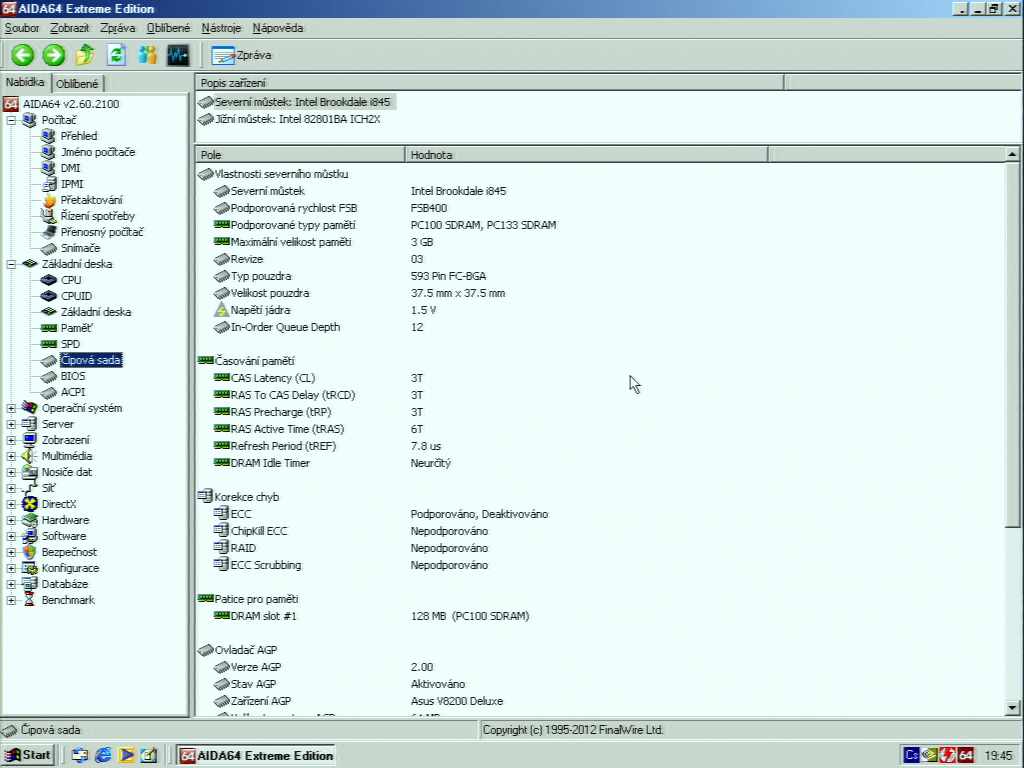1024x768 pixels.
Task: Click the Software category icon
Action: click(29, 536)
